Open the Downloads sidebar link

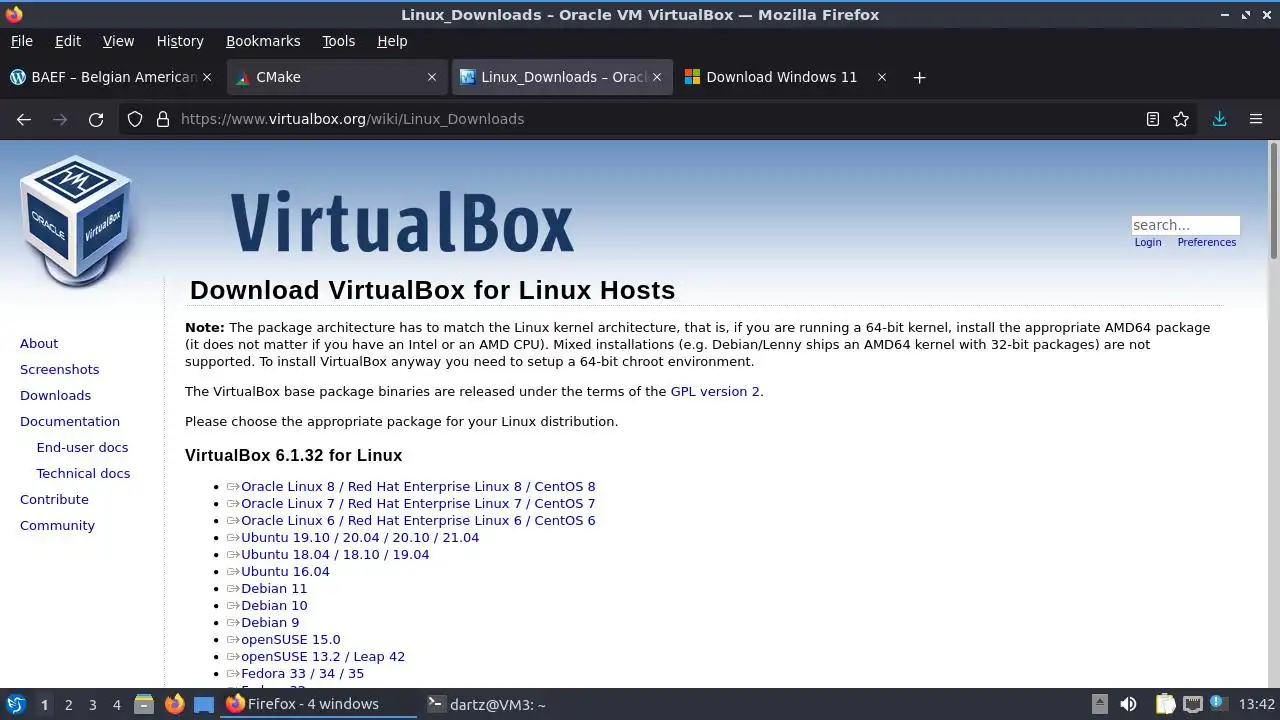[x=55, y=395]
